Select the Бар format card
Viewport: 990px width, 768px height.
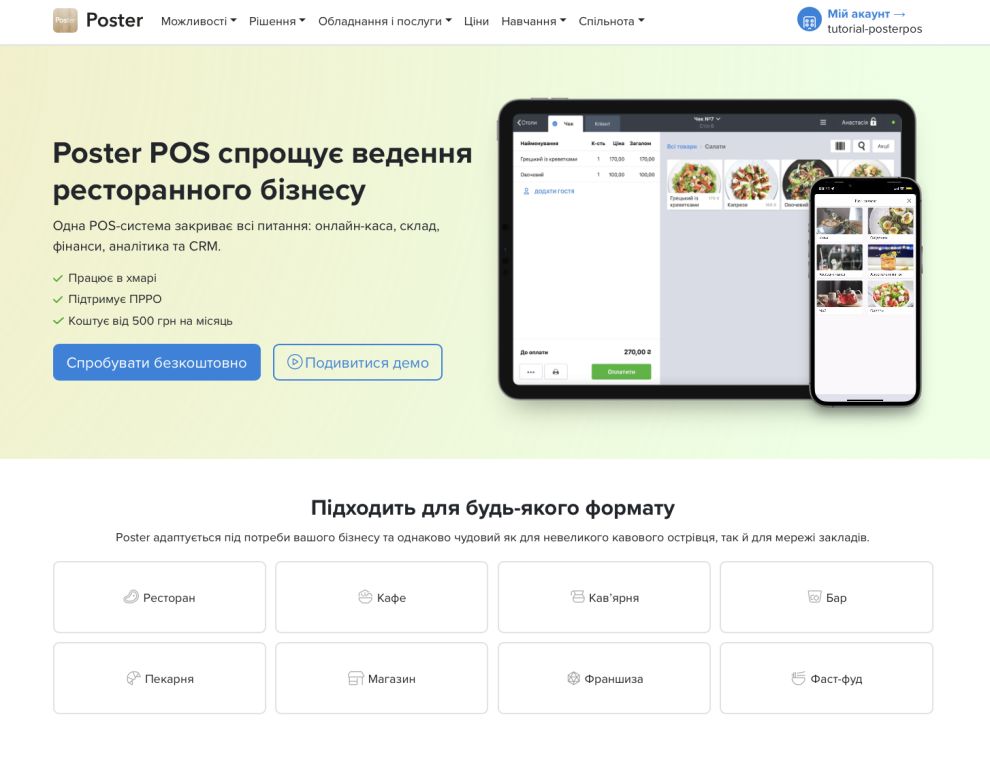pos(826,597)
